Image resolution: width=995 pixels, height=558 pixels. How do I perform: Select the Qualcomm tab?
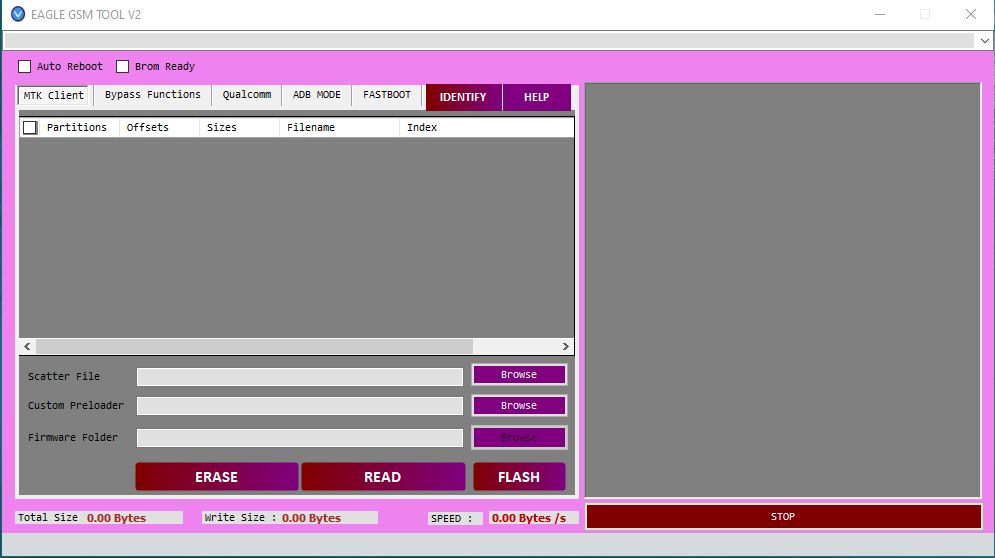coord(246,95)
